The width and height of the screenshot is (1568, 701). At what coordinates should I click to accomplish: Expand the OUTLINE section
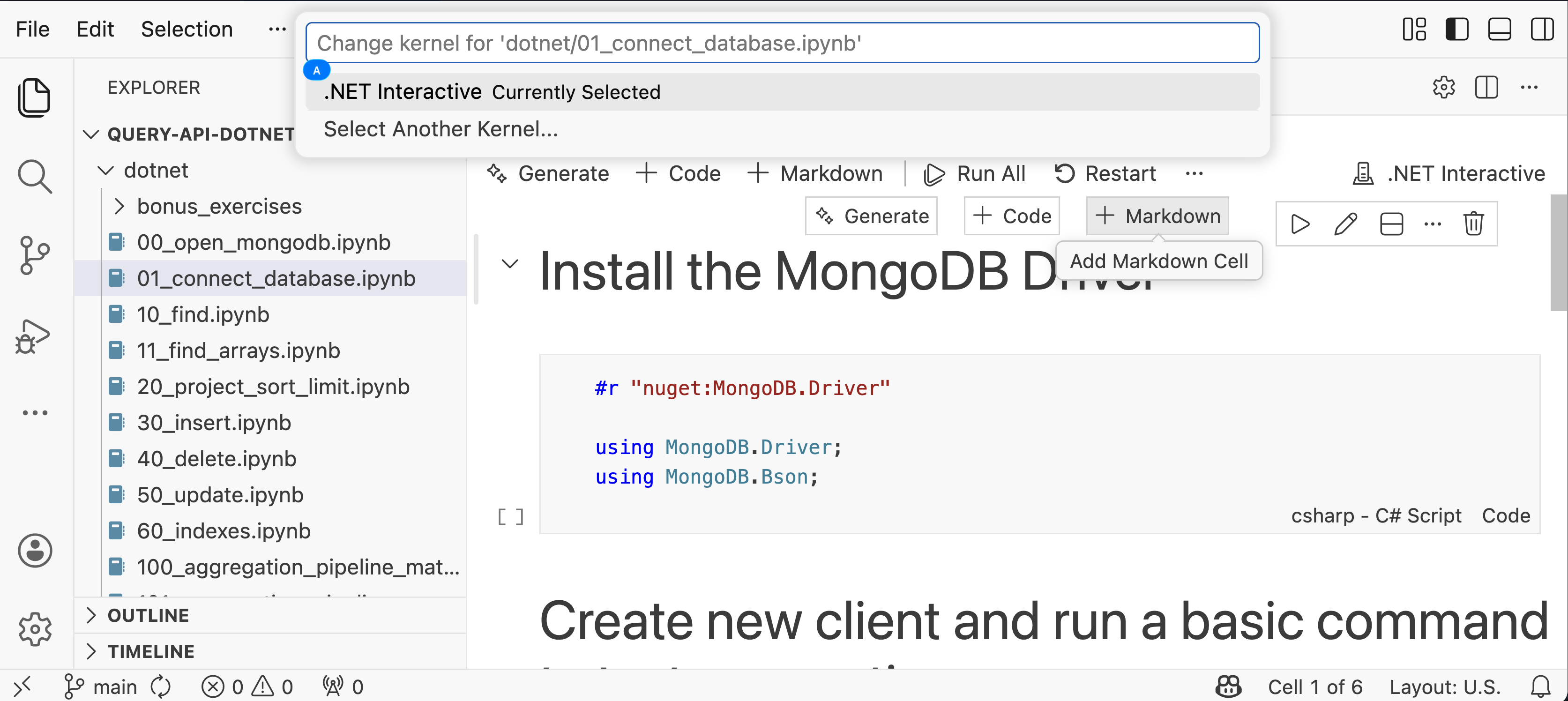tap(148, 615)
